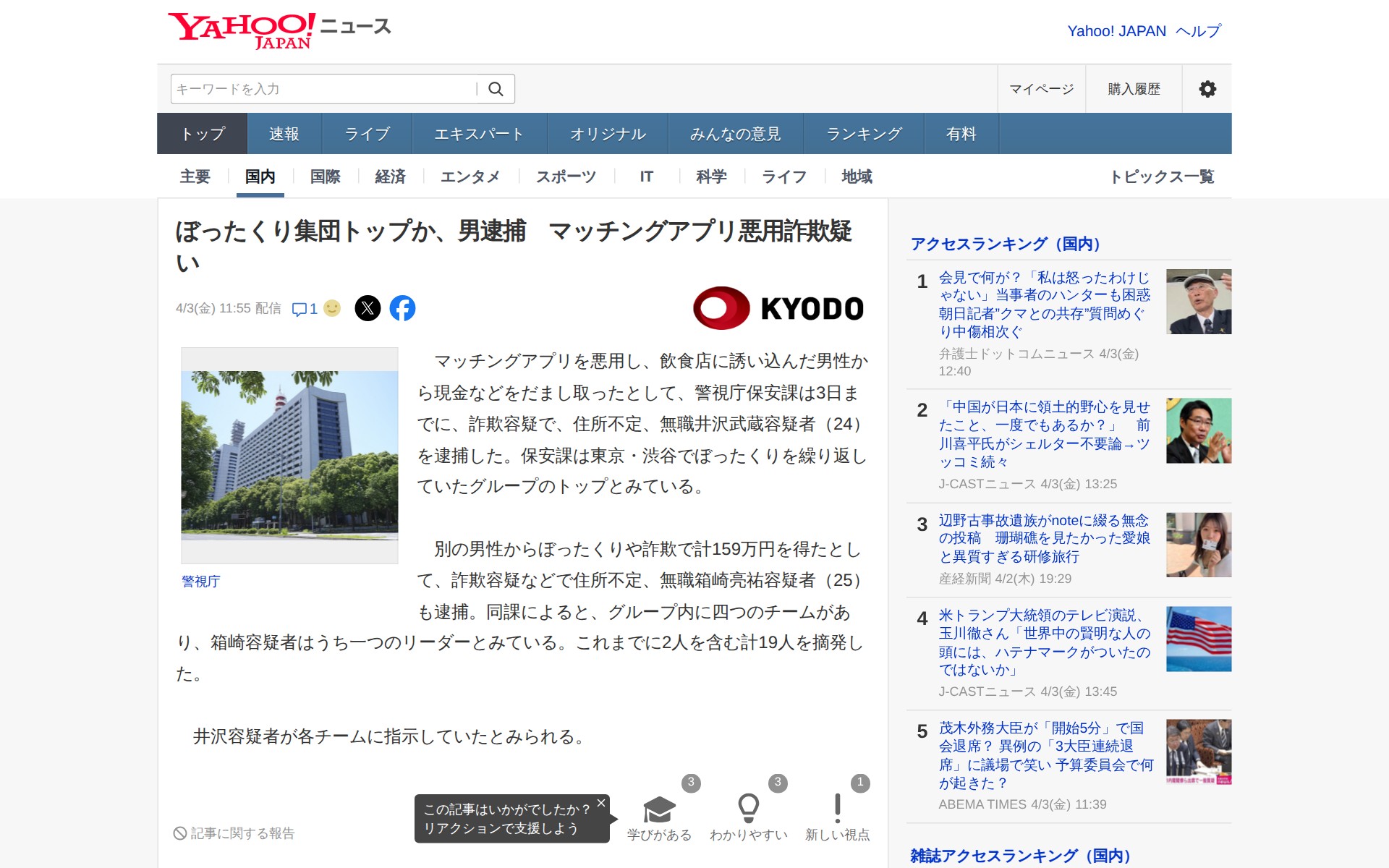
Task: Open the ヘルプ link
Action: tap(1198, 31)
